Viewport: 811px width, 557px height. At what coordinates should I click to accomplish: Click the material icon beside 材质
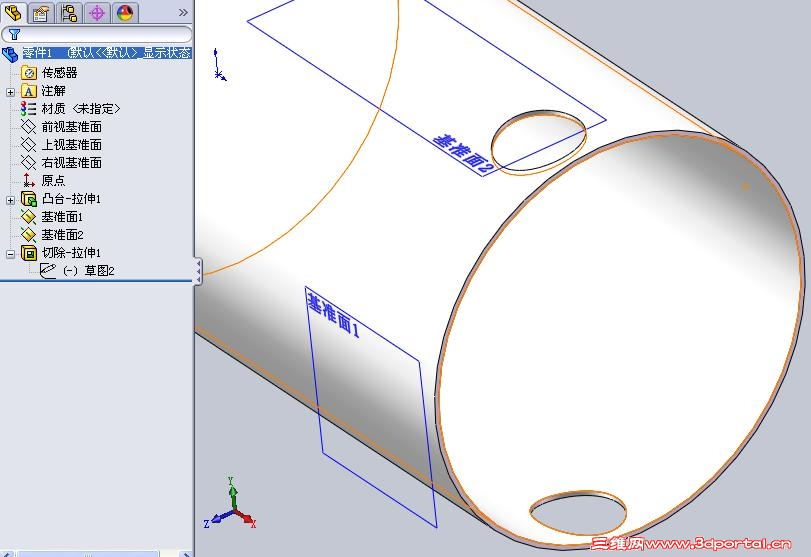[28, 109]
